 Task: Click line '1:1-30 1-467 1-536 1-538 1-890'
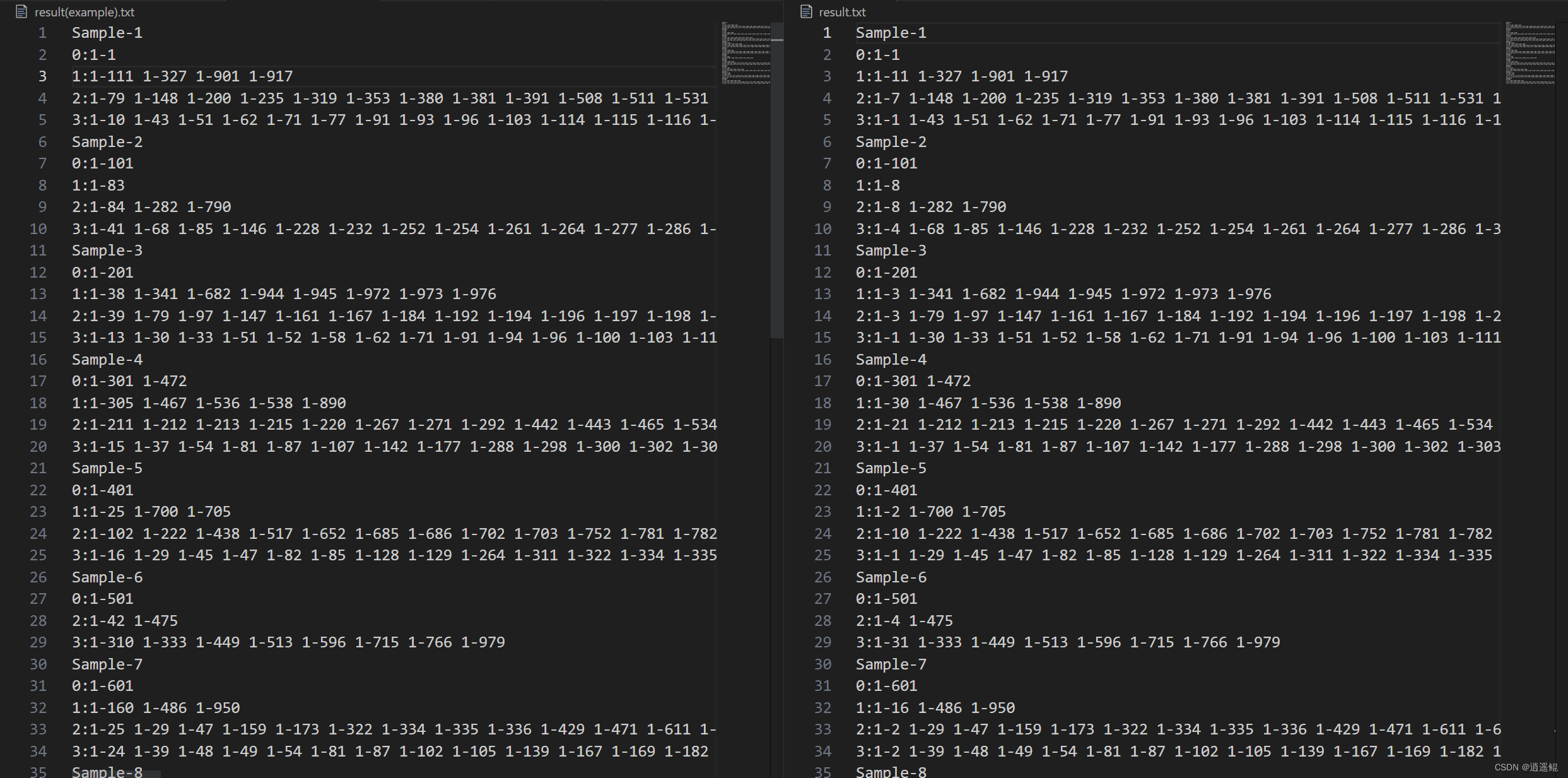988,403
